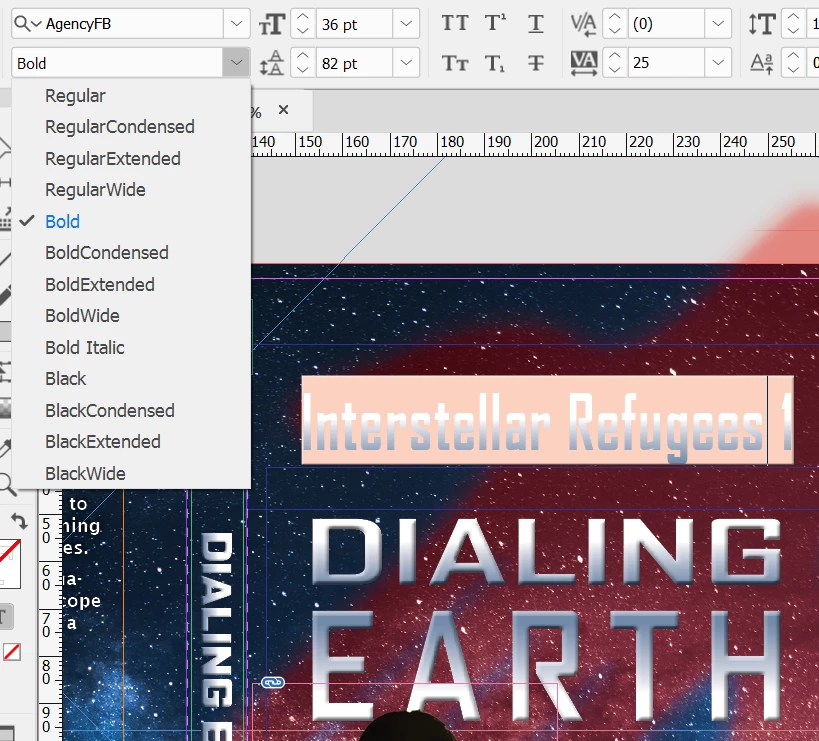819x741 pixels.
Task: Click the Superscript icon
Action: (x=495, y=23)
